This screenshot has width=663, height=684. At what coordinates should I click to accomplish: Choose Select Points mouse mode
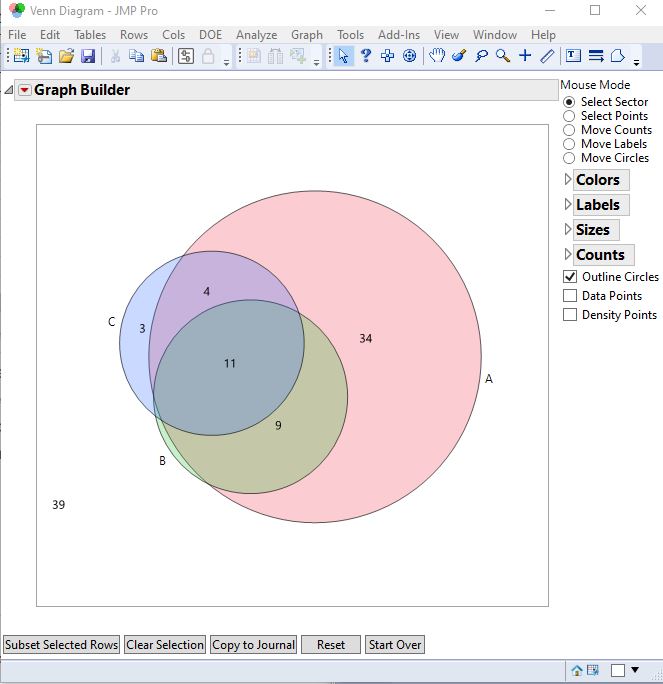coord(570,116)
